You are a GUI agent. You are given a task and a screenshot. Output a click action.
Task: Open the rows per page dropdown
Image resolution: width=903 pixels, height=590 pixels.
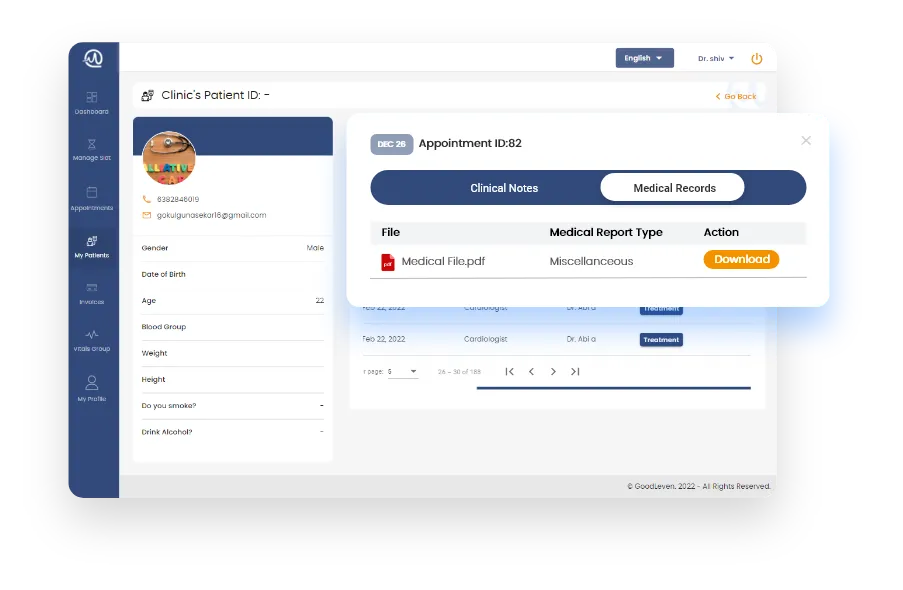[405, 371]
